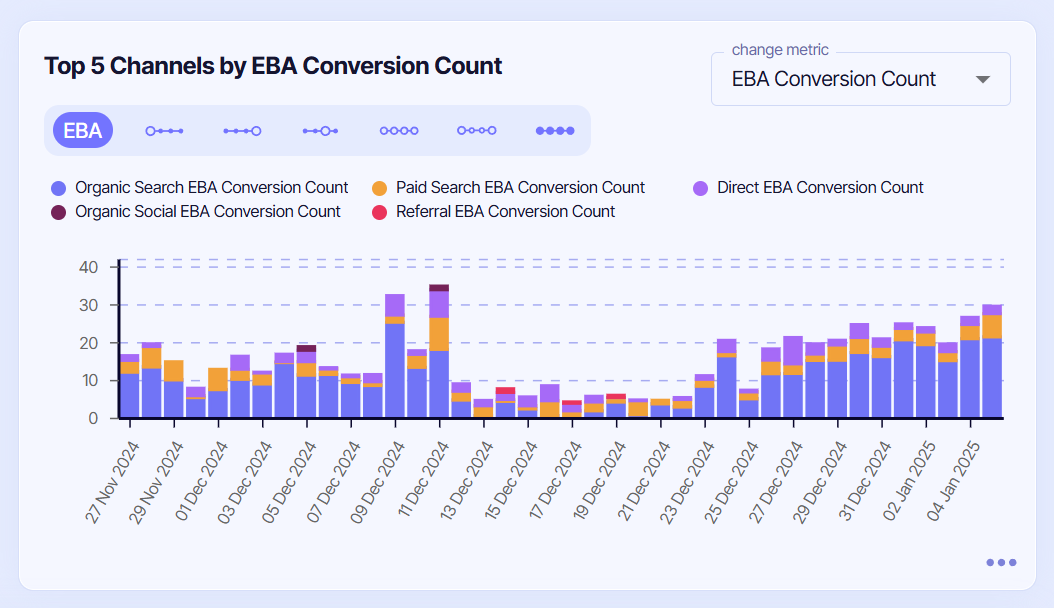Click the chart title Top 5 Channels
1054x608 pixels.
(273, 66)
